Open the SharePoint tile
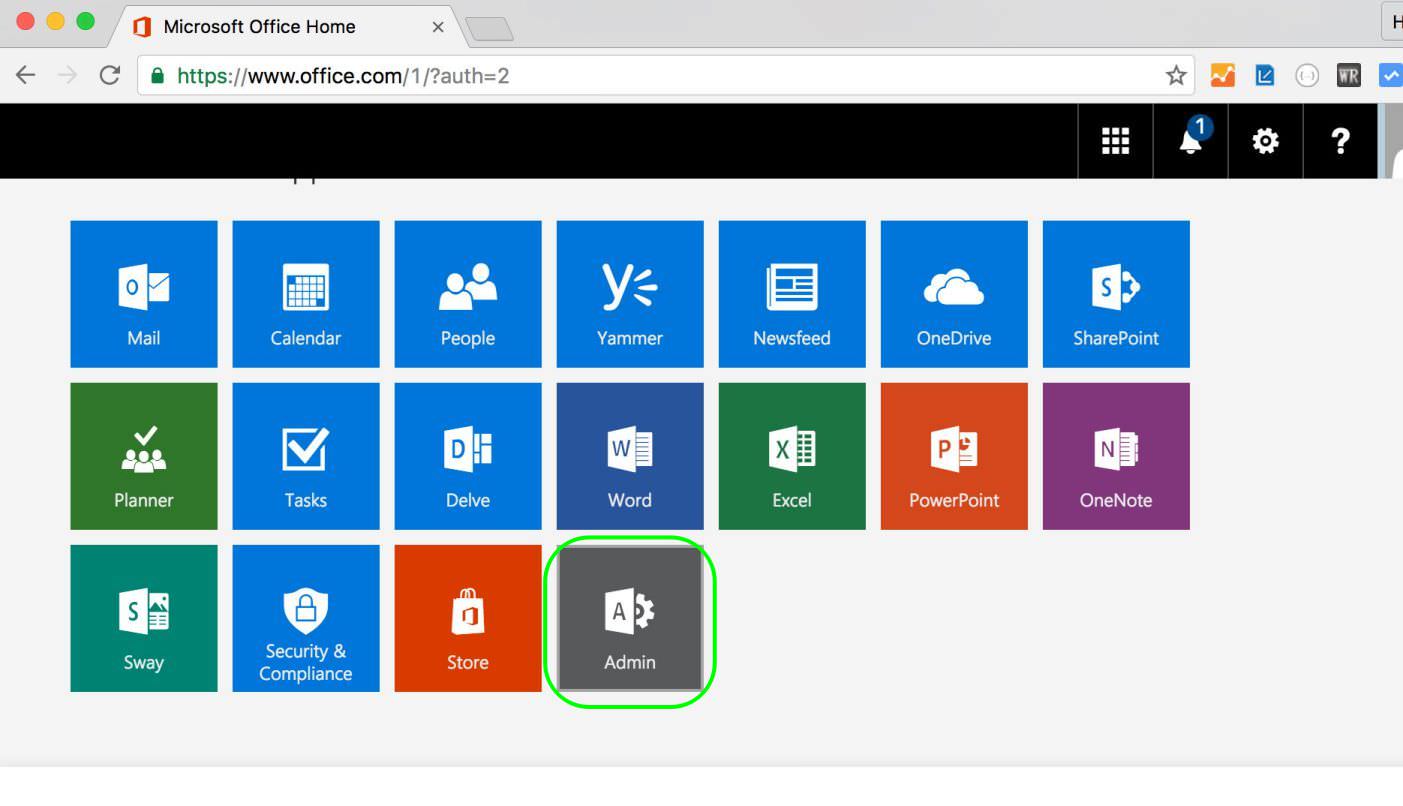Image resolution: width=1403 pixels, height=806 pixels. (x=1115, y=294)
